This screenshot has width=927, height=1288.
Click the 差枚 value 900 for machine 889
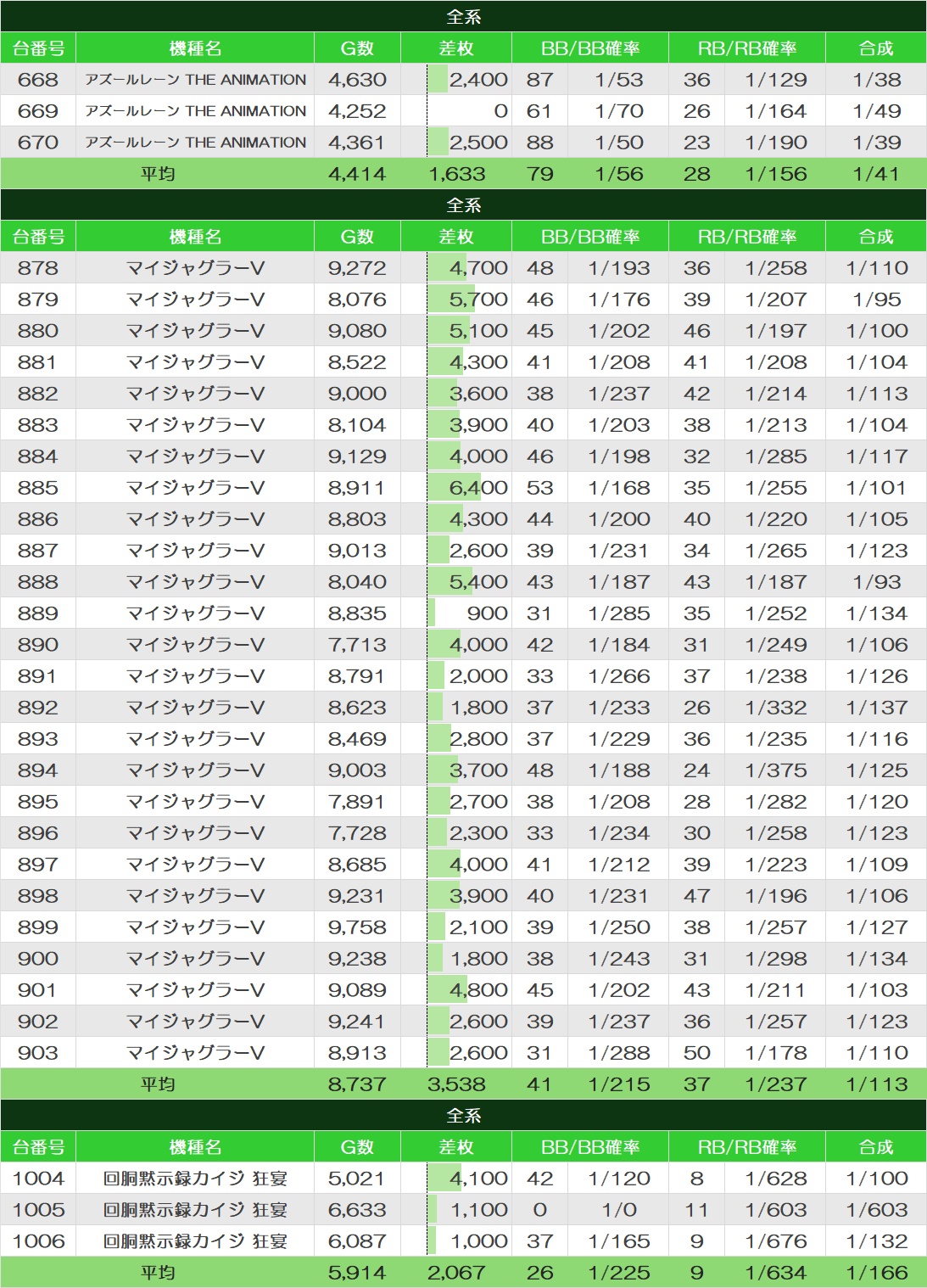coord(487,613)
